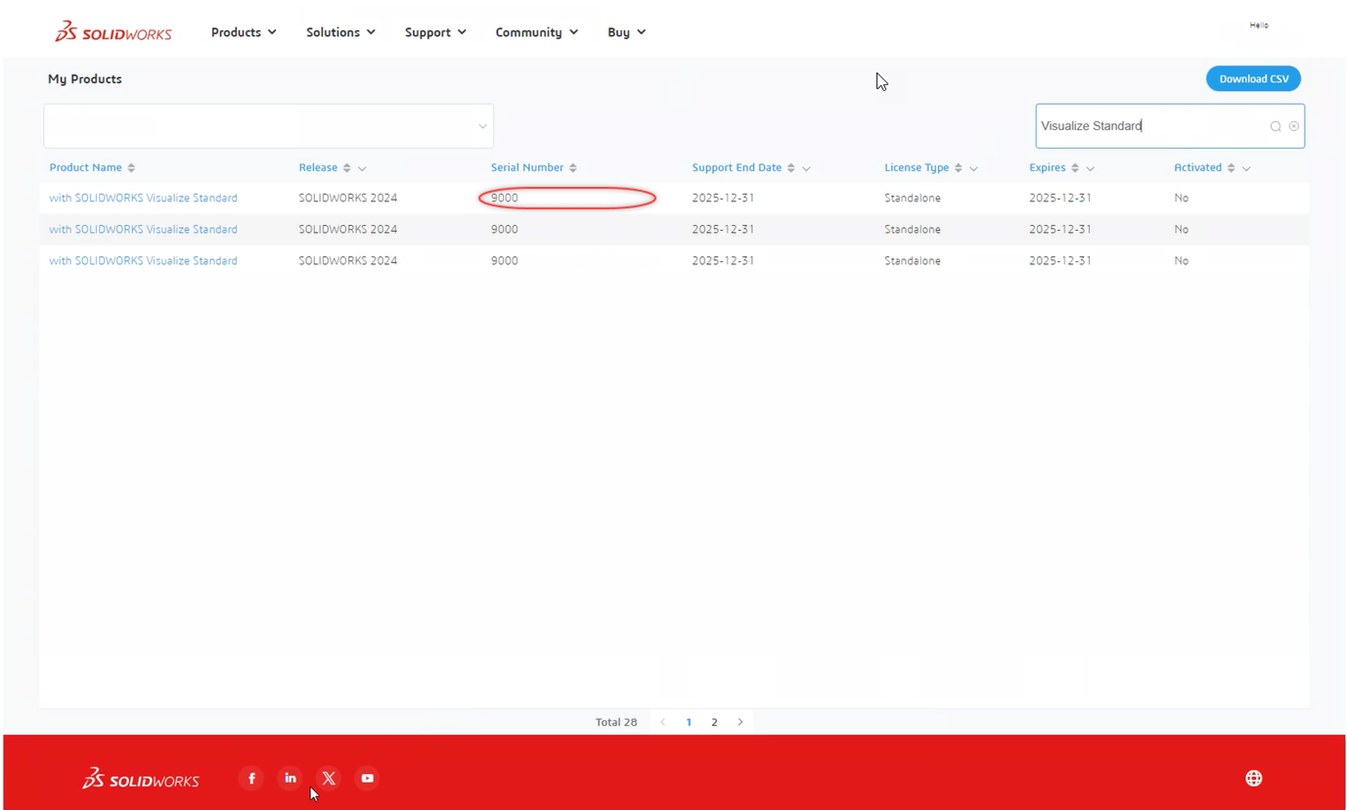This screenshot has height=810, width=1347.
Task: Select third row serial number 9000
Action: [x=504, y=260]
